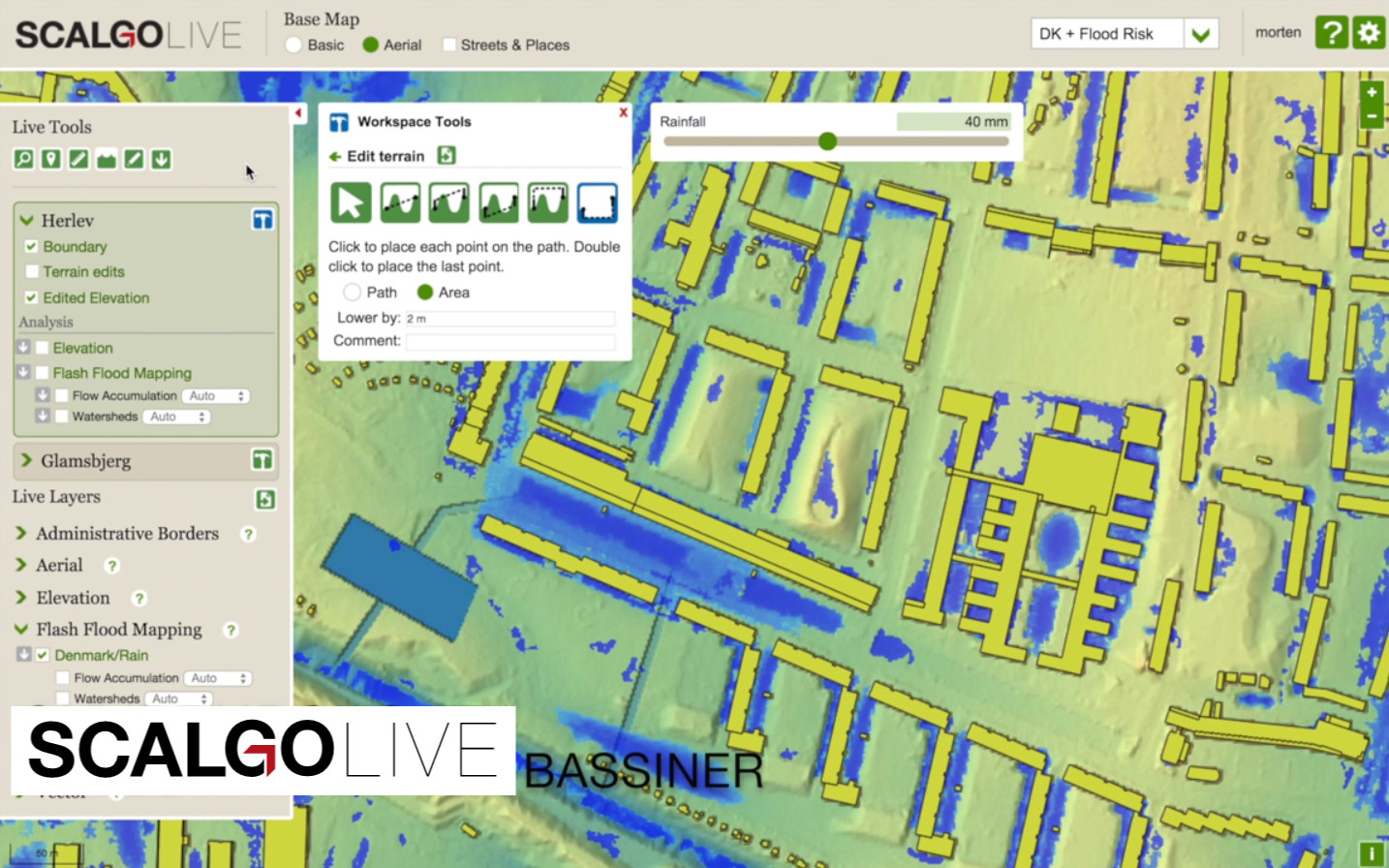This screenshot has width=1389, height=868.
Task: Enable the Terrain edits checkbox
Action: pyautogui.click(x=32, y=272)
